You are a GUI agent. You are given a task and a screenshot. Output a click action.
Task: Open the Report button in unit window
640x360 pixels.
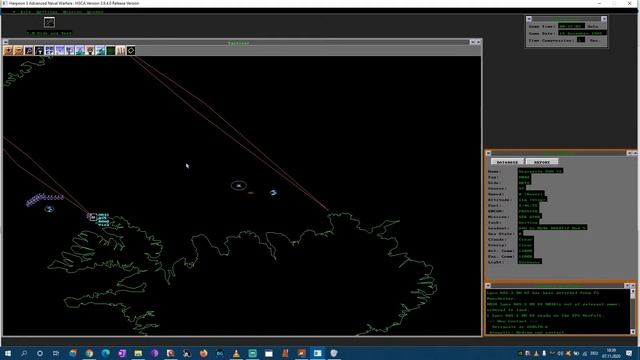tap(542, 162)
